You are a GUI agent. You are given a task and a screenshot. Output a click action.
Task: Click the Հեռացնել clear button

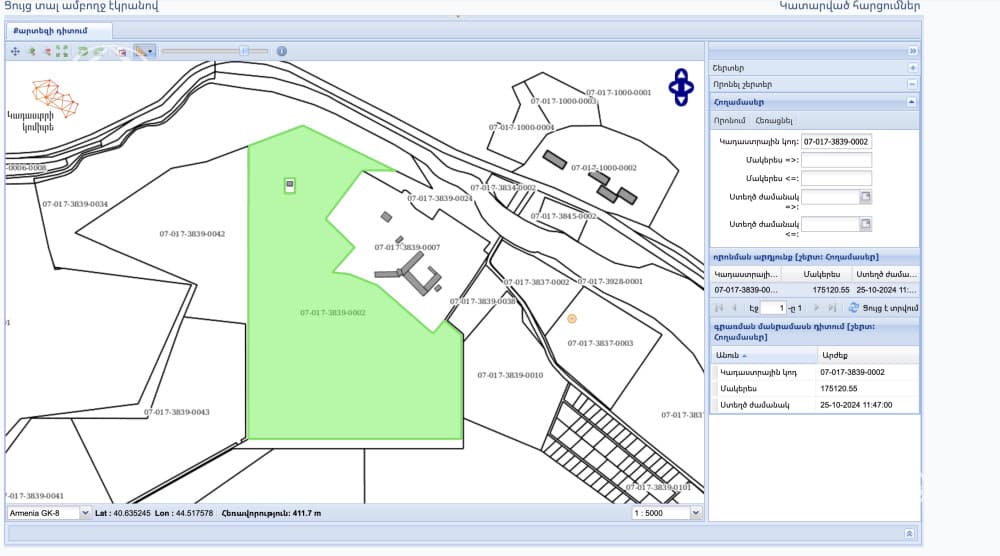coord(774,121)
